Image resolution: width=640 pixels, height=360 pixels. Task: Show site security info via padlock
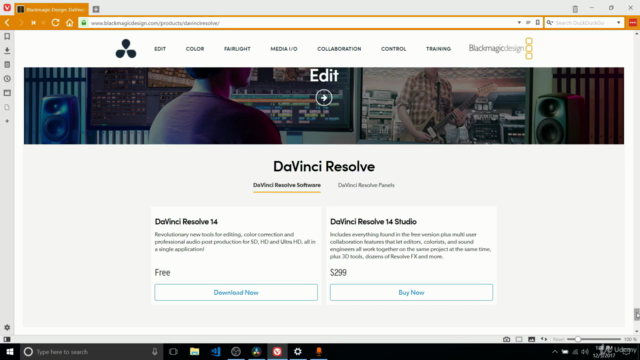click(84, 23)
